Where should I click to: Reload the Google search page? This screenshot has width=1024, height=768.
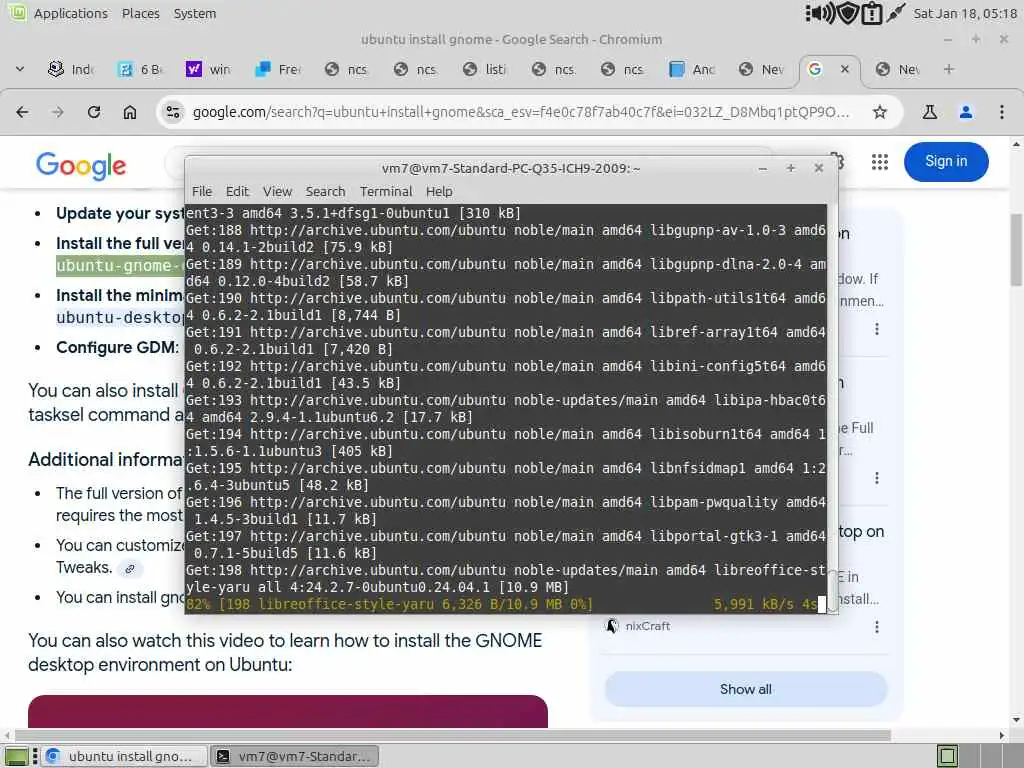coord(94,112)
